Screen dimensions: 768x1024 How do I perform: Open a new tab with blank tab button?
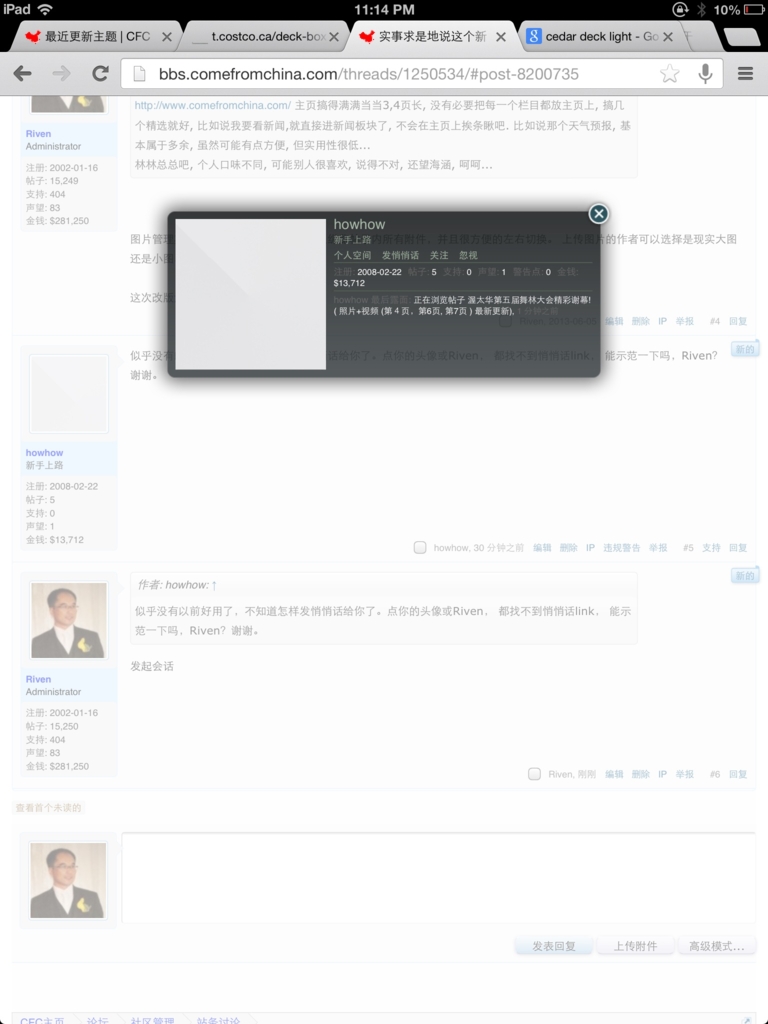pyautogui.click(x=740, y=37)
